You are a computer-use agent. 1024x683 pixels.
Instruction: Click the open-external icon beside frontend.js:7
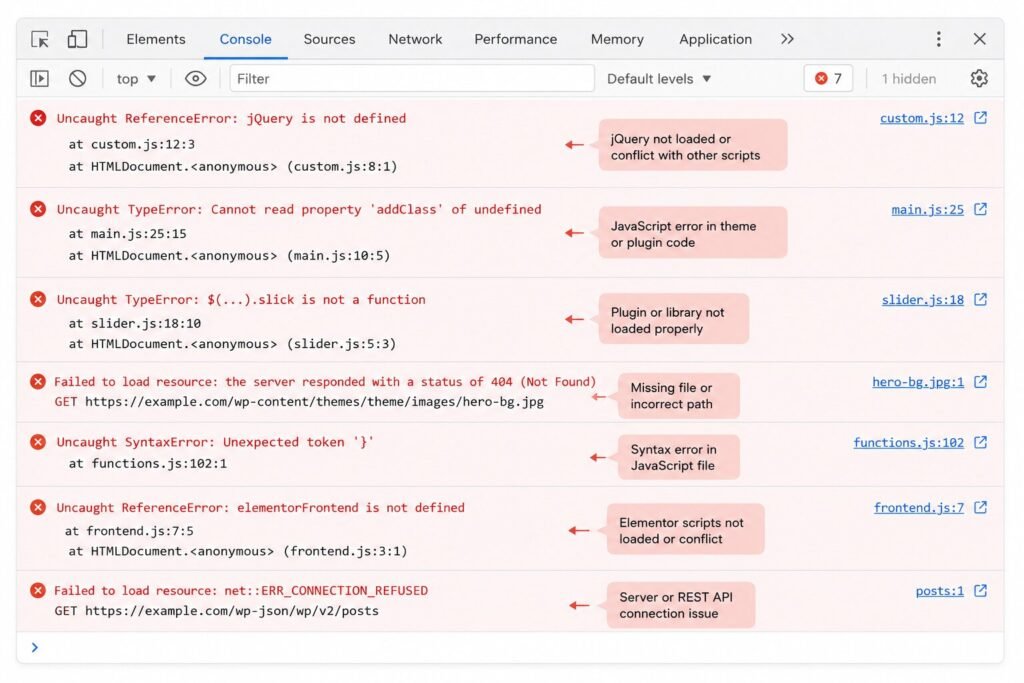point(980,507)
